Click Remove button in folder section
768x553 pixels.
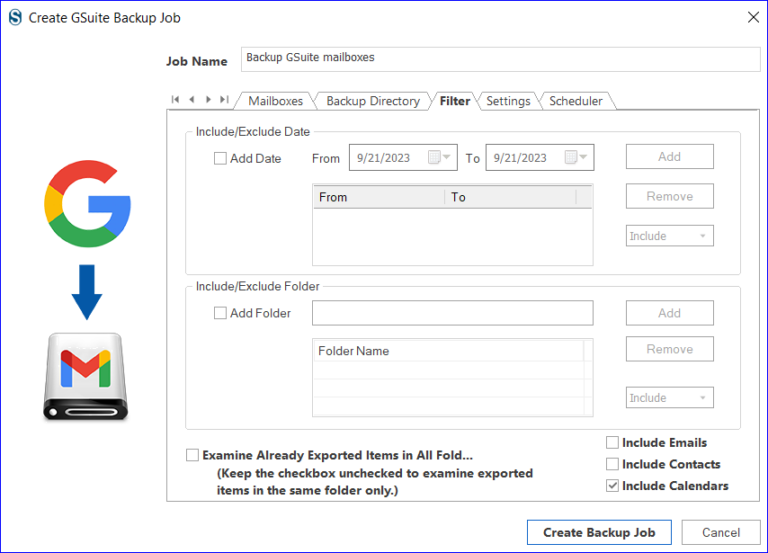[x=670, y=349]
